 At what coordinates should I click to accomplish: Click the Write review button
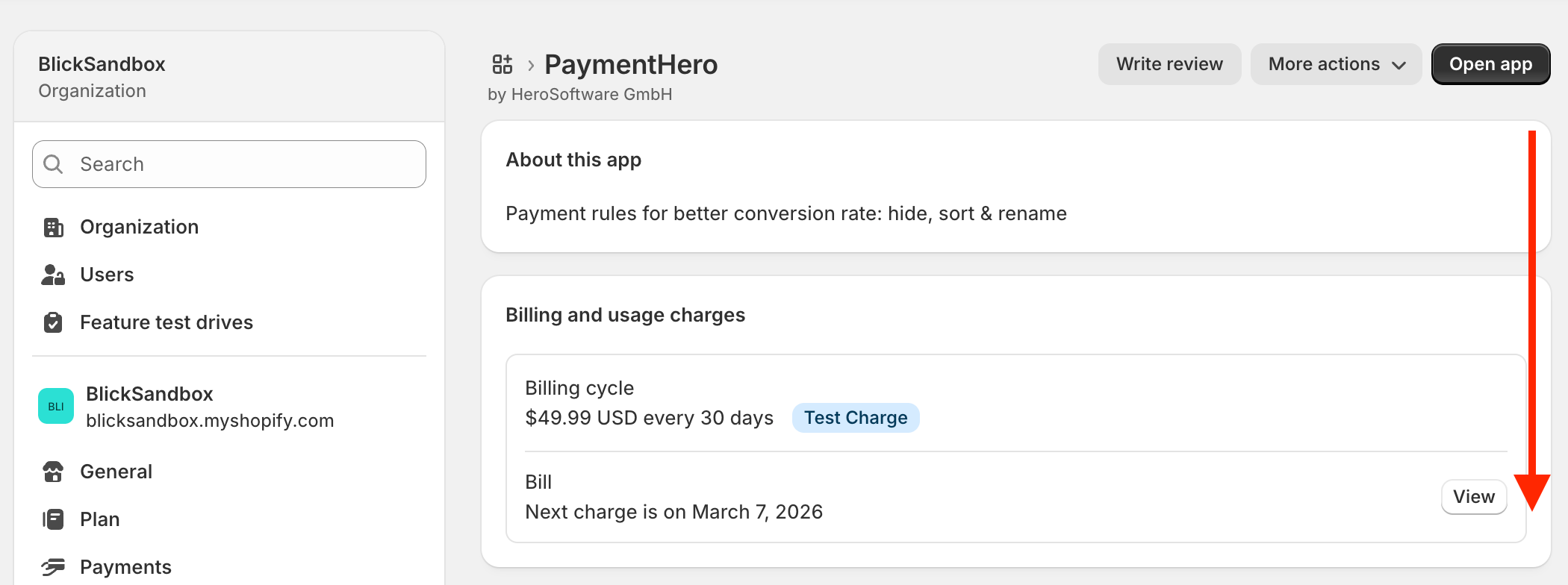point(1169,64)
